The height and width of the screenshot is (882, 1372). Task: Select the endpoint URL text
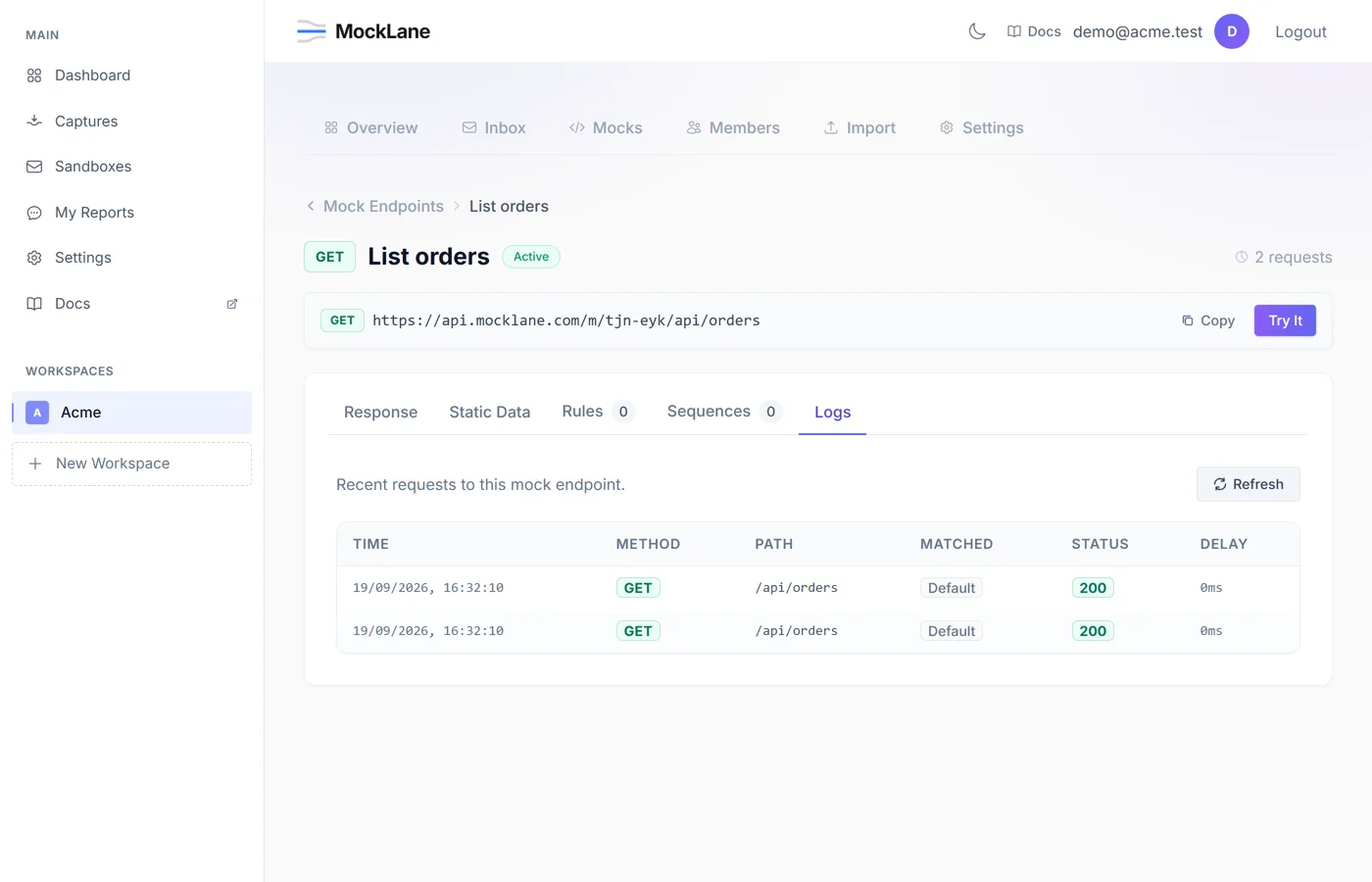(566, 320)
